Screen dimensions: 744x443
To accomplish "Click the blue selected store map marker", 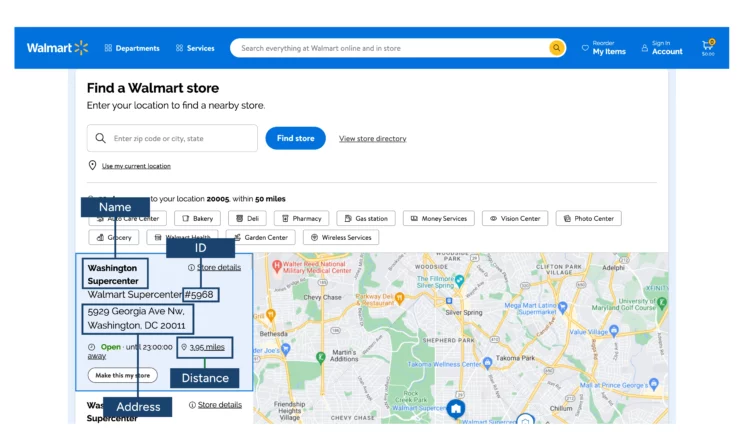I will click(456, 409).
